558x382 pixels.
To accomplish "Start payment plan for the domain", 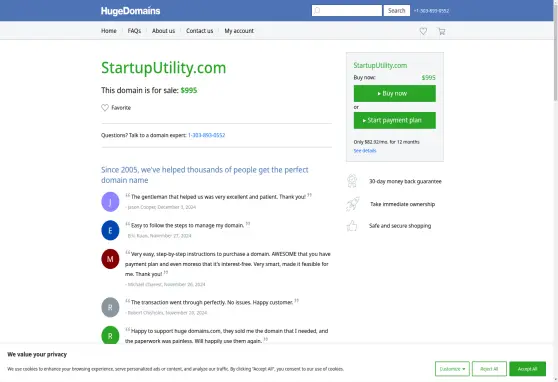I will tap(394, 120).
